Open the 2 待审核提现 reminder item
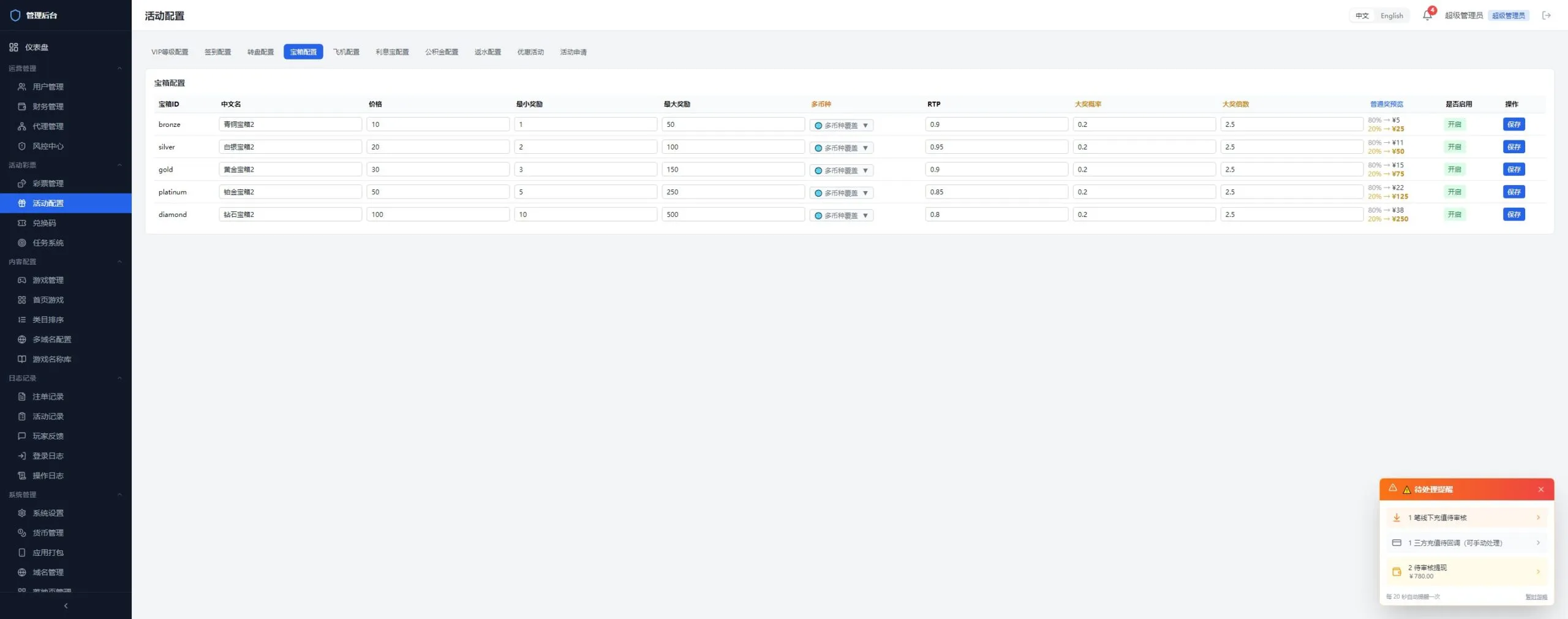 pyautogui.click(x=1467, y=572)
